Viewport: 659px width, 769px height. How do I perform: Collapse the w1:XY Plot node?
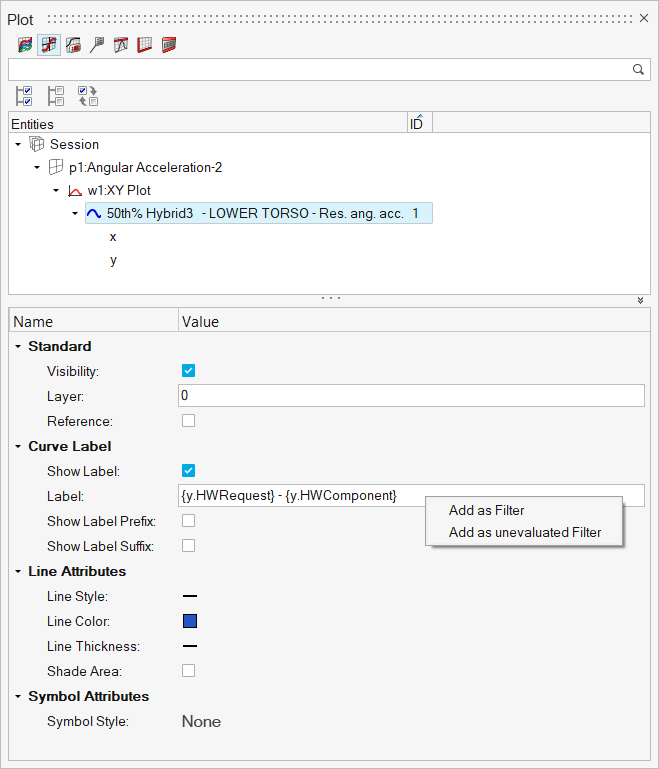[x=56, y=190]
